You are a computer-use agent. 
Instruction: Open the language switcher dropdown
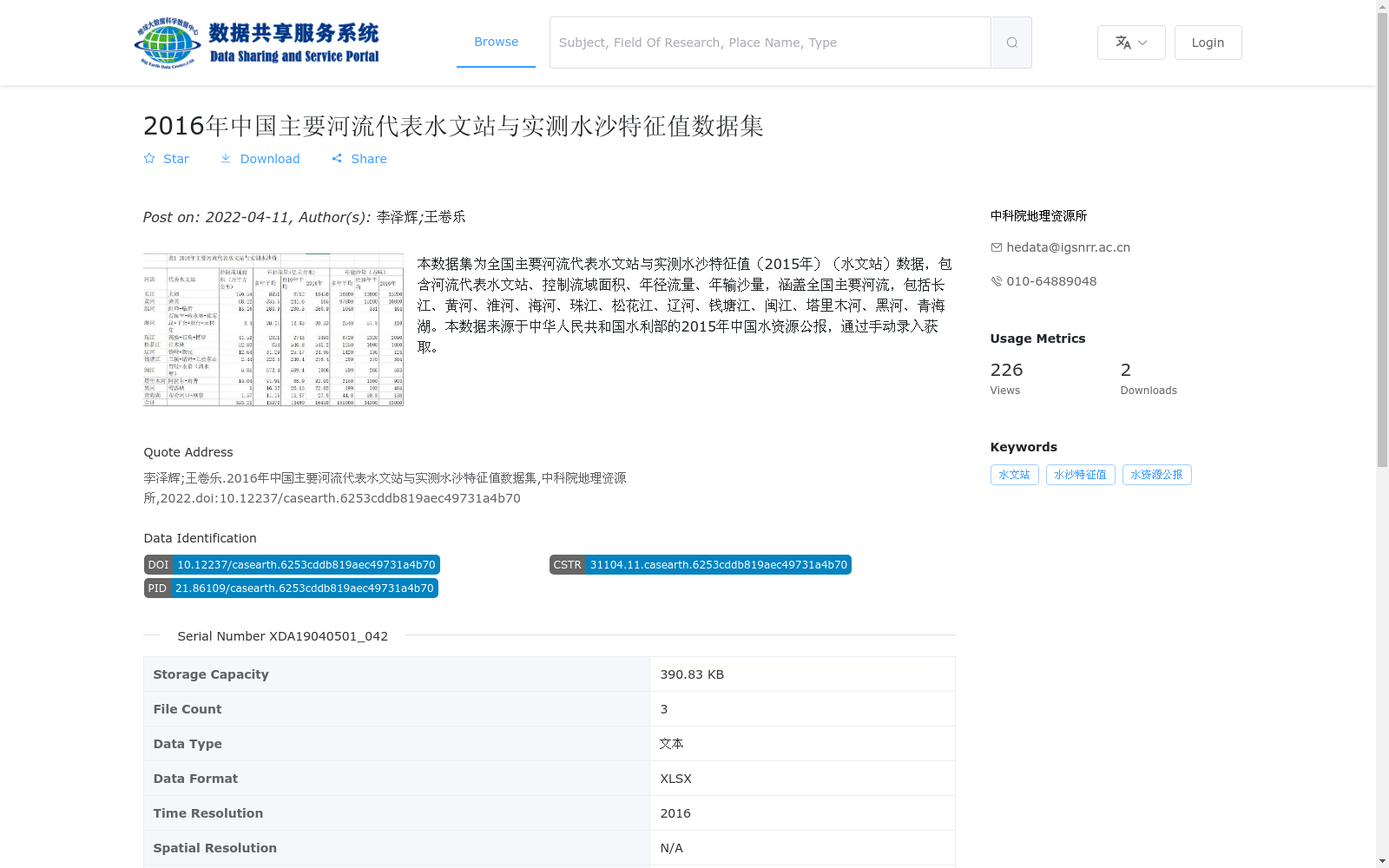[1131, 43]
